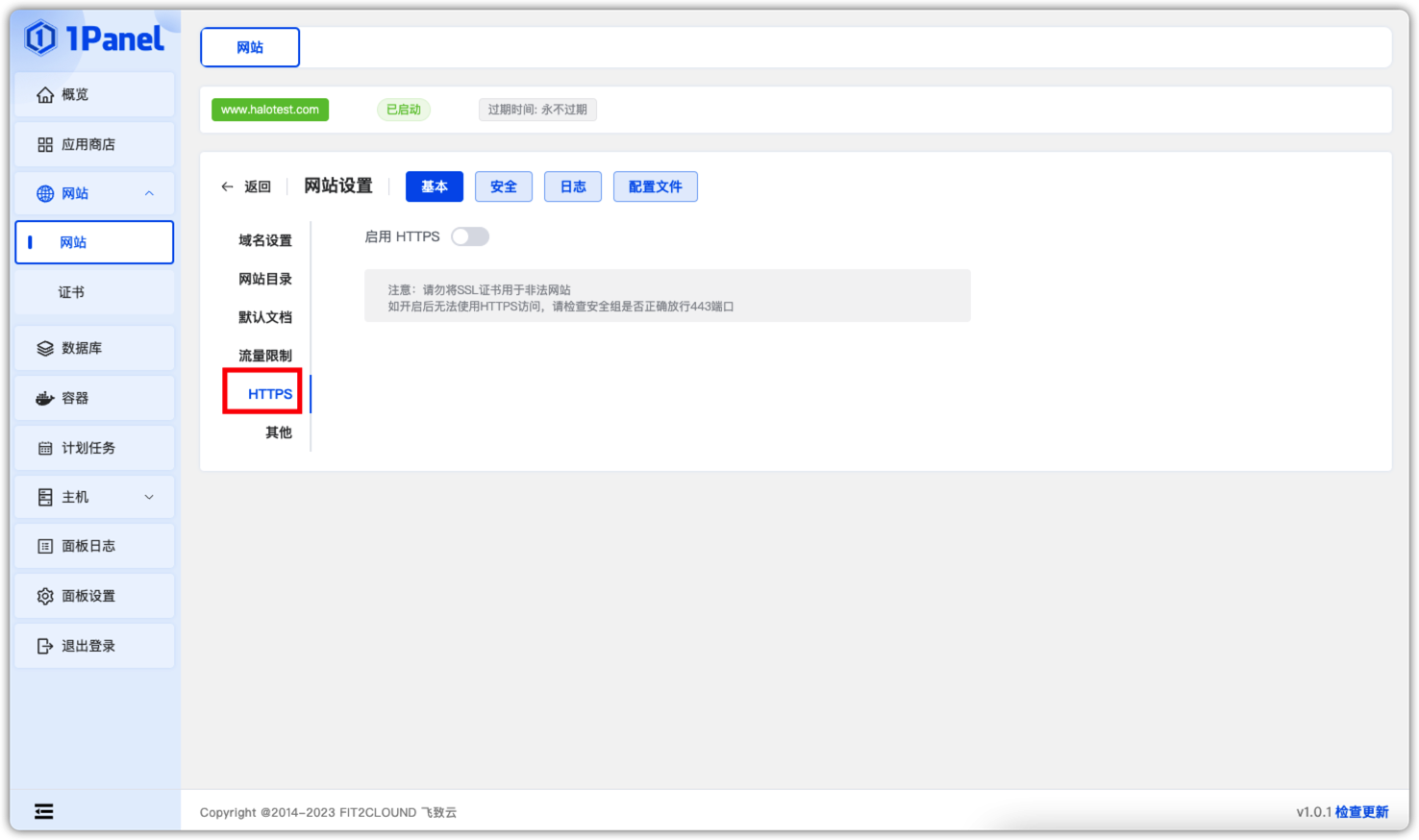
Task: Collapse the 网站 sidebar menu chevron
Action: [149, 194]
